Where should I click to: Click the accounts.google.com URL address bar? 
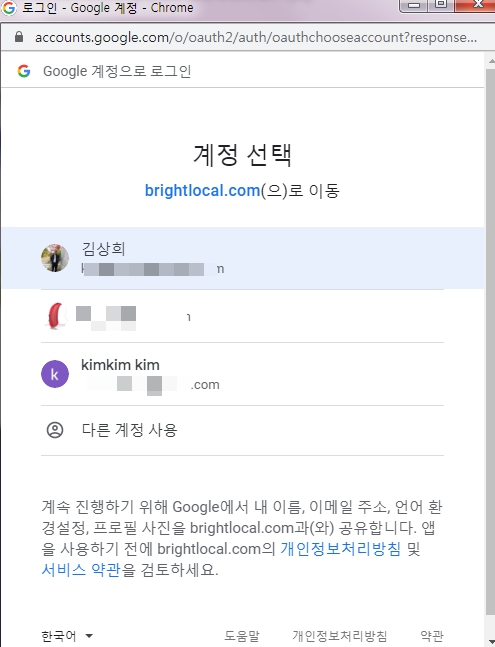point(256,37)
